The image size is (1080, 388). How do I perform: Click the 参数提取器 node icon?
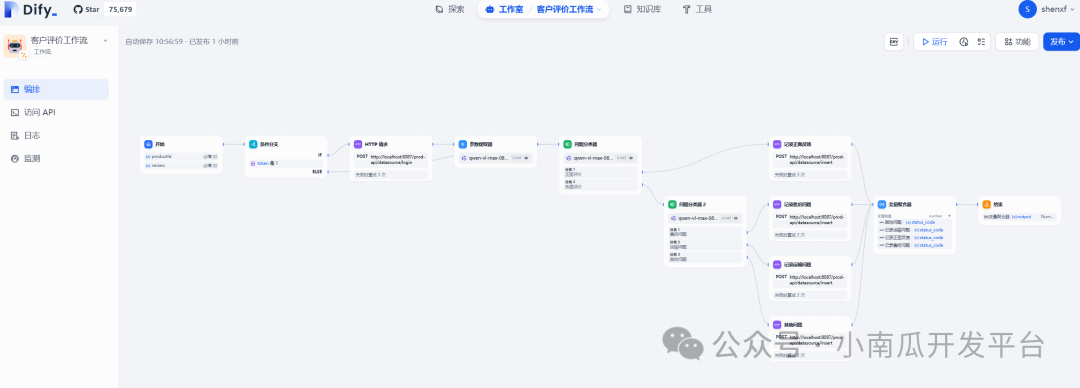point(463,144)
